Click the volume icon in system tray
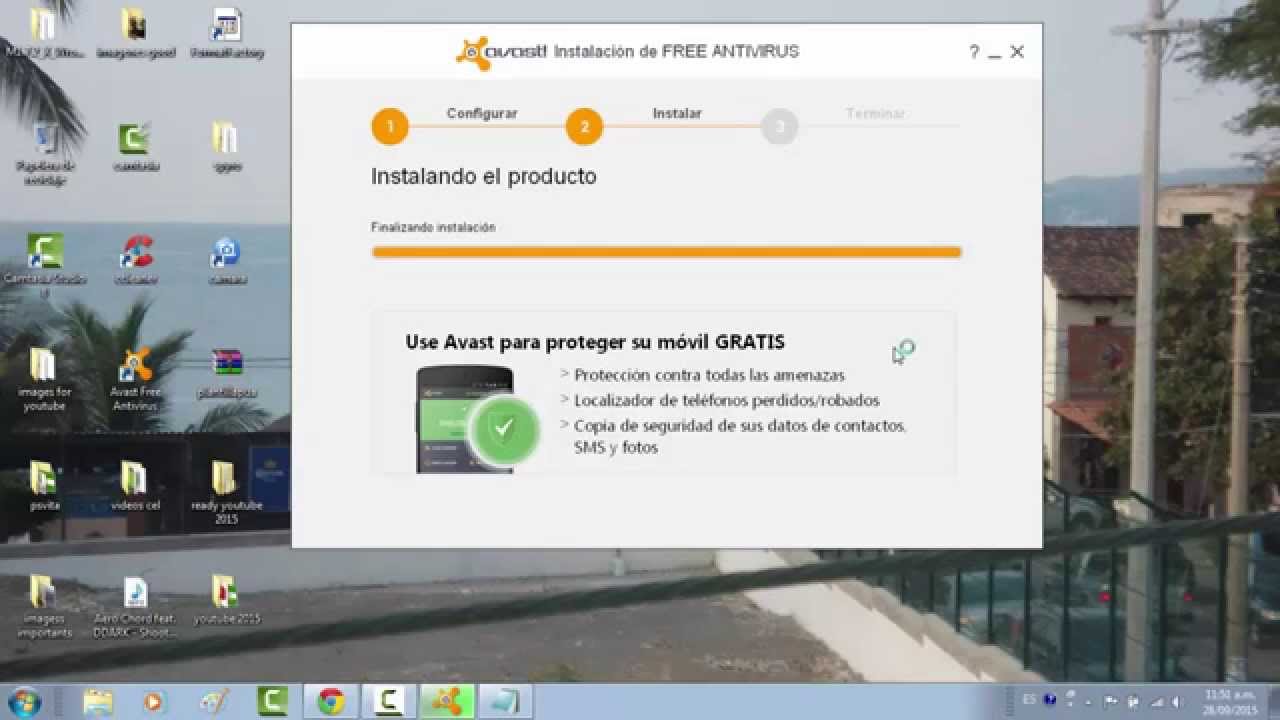This screenshot has width=1280, height=720. coord(1179,701)
